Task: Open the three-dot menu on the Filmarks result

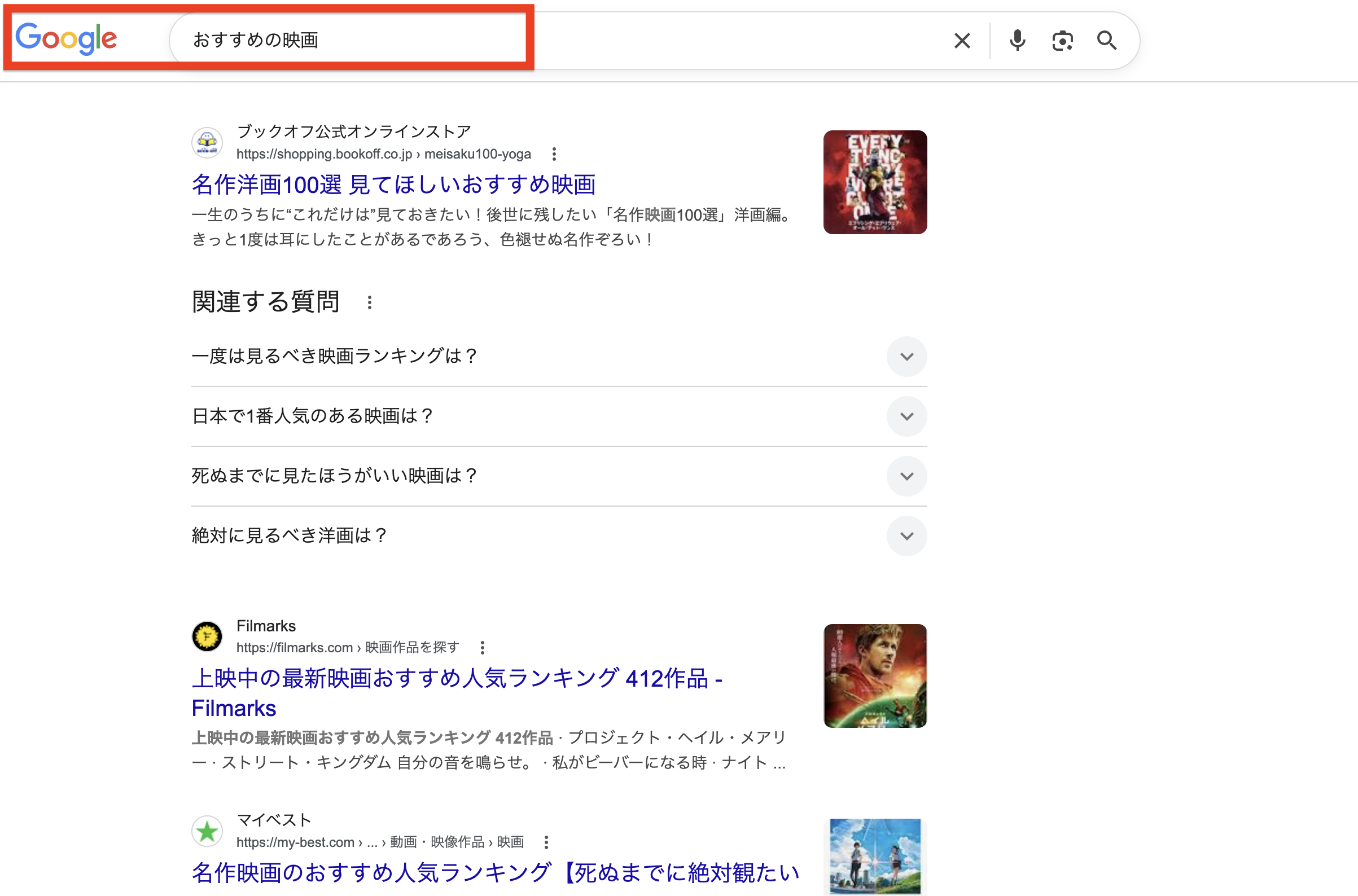Action: coord(483,646)
